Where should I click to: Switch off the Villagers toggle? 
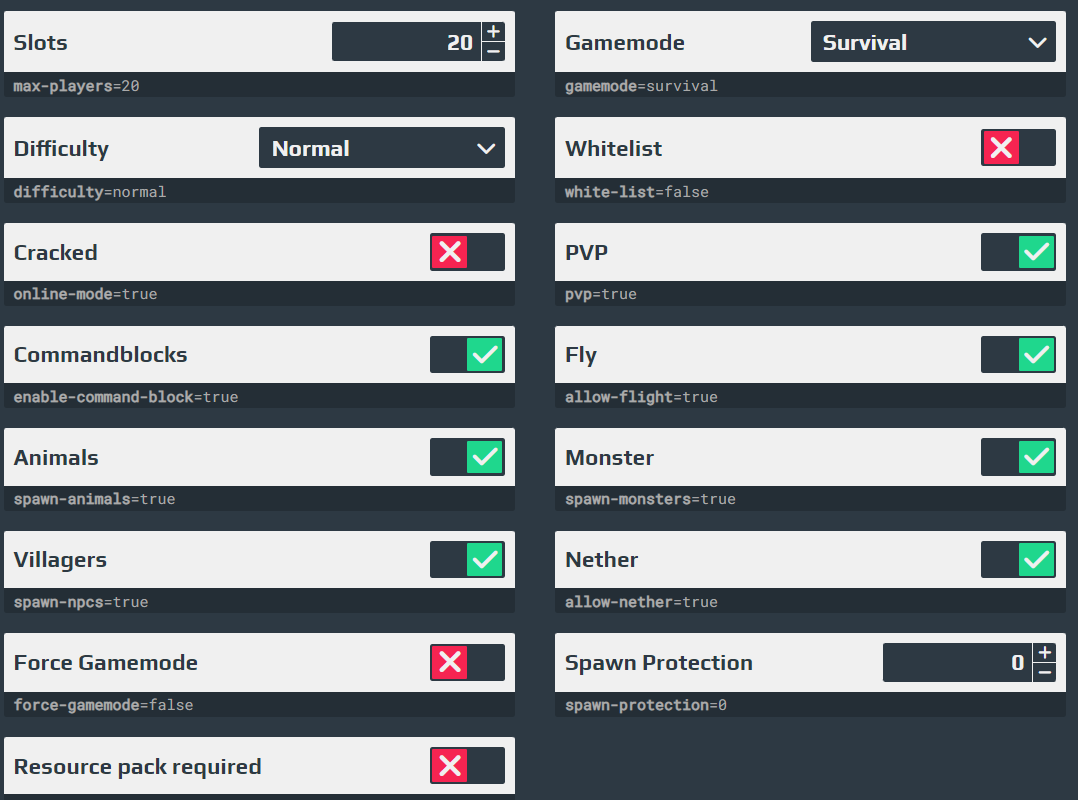(x=468, y=559)
